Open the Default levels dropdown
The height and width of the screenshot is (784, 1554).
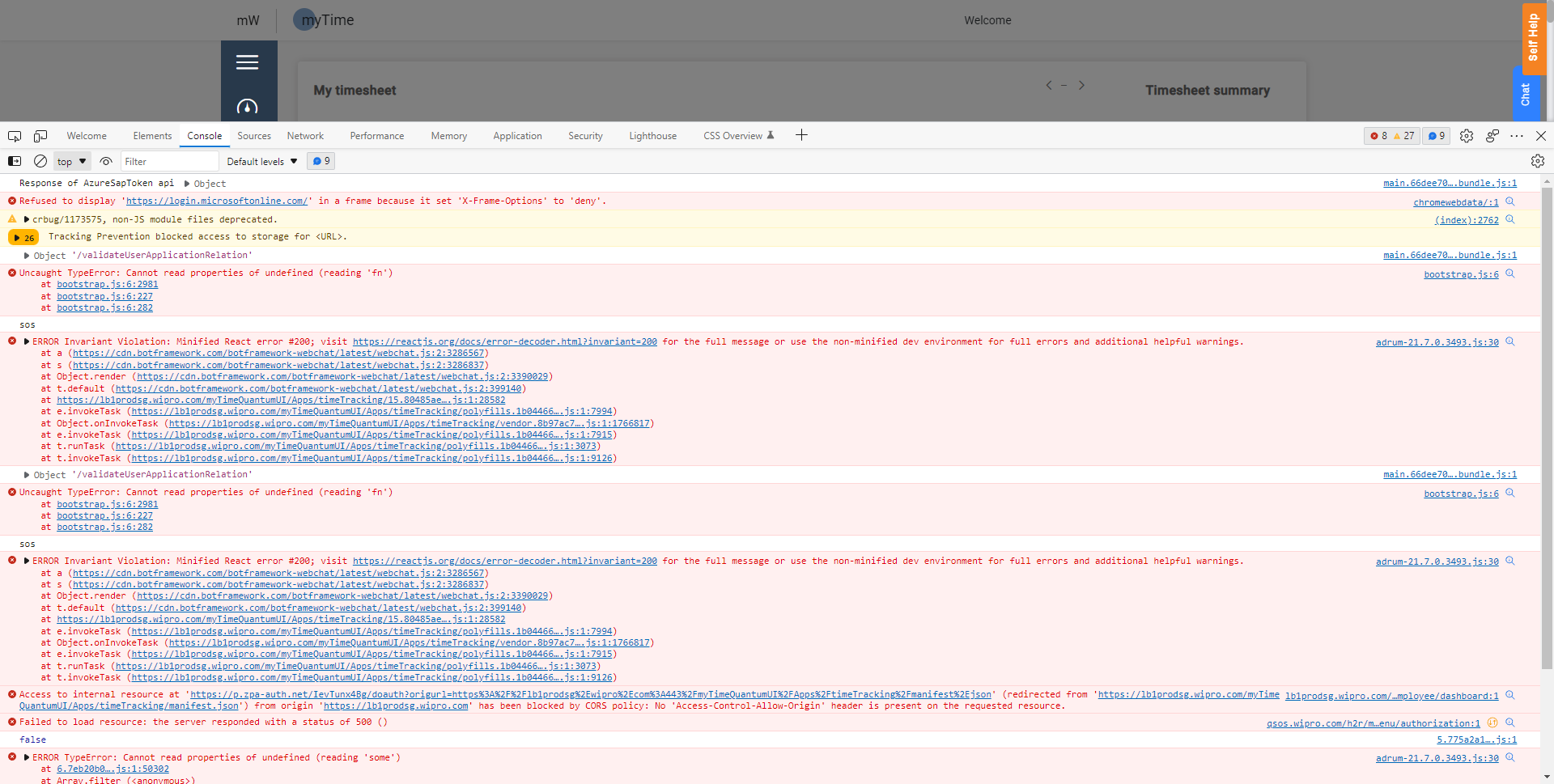tap(261, 161)
